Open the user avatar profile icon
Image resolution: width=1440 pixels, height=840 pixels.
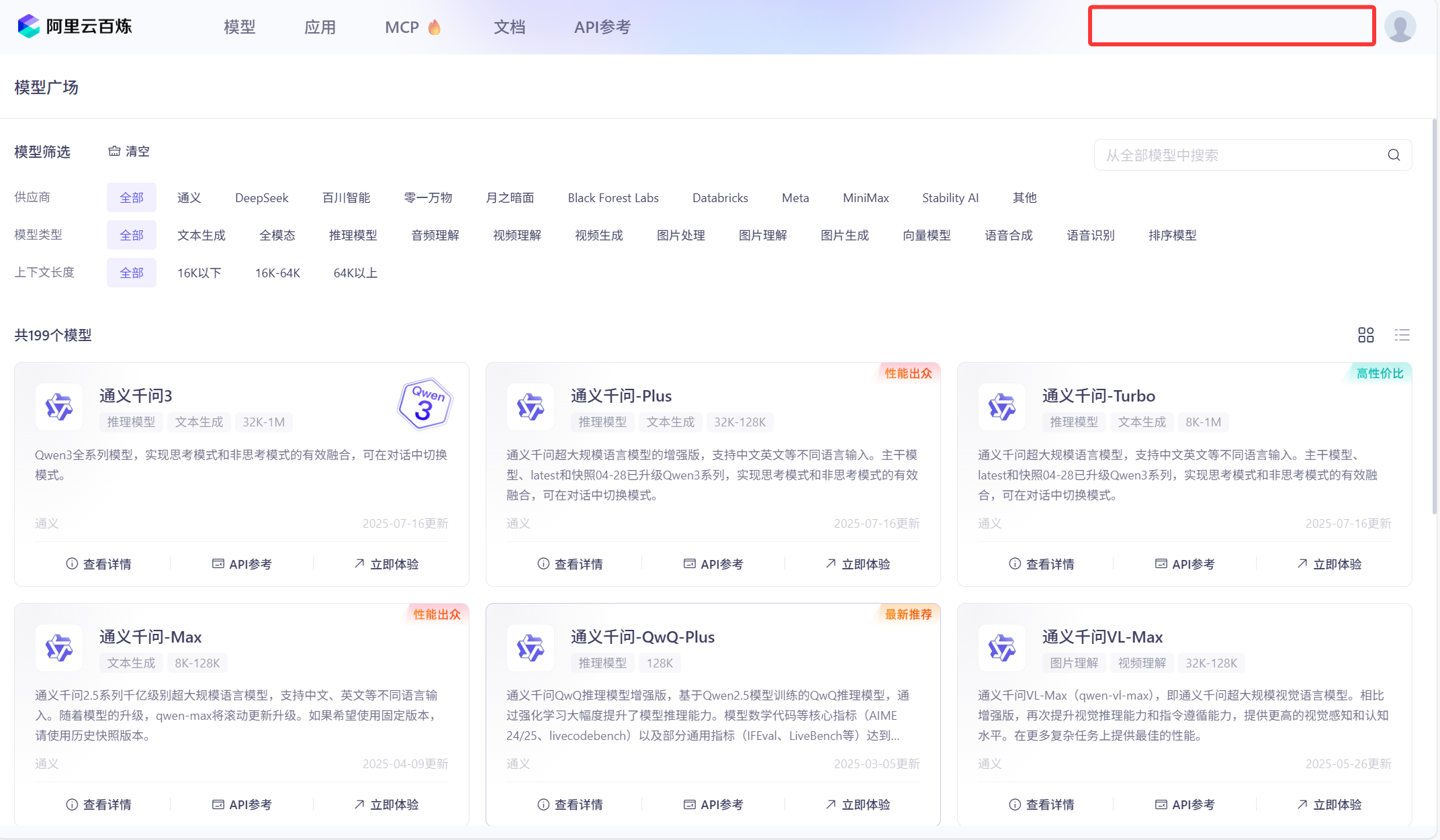pyautogui.click(x=1400, y=26)
